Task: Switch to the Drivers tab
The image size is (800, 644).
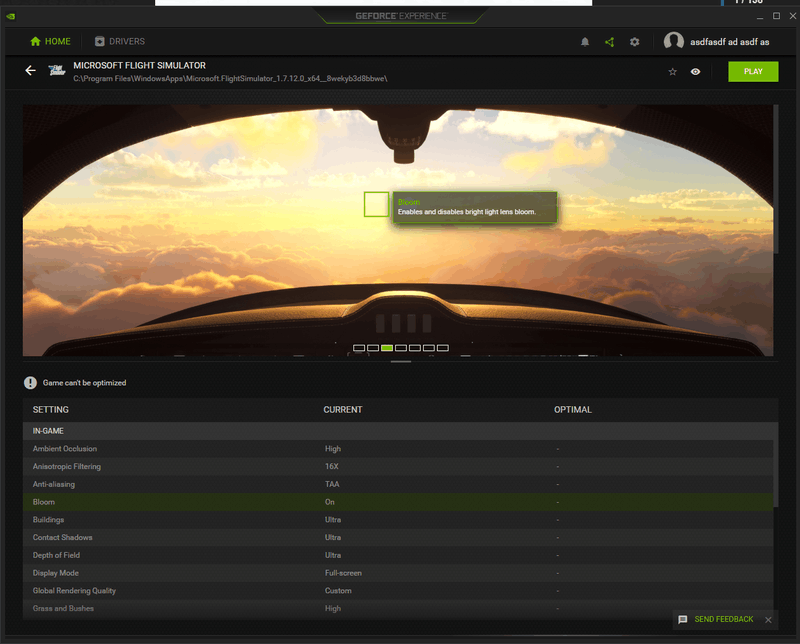Action: pos(120,41)
